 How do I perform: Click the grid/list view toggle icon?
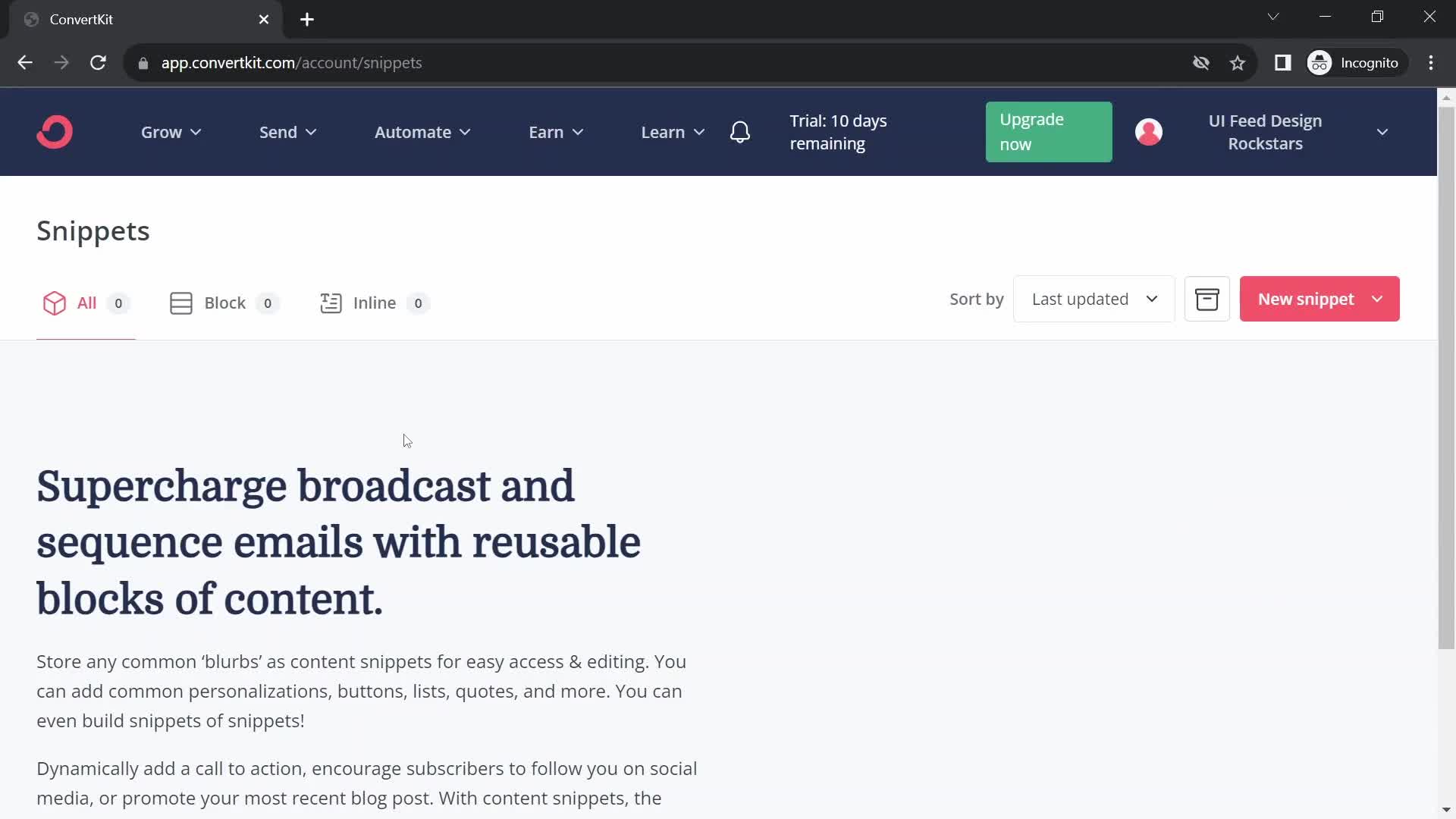click(x=1208, y=299)
